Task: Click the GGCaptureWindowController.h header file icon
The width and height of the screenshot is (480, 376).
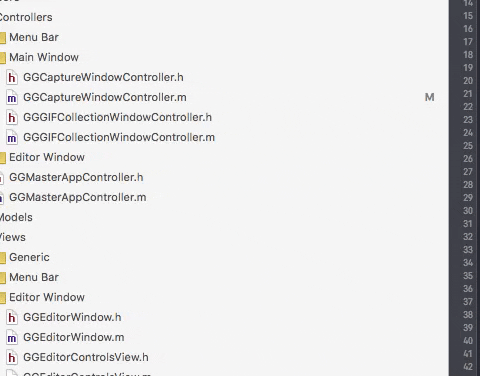Action: click(12, 77)
